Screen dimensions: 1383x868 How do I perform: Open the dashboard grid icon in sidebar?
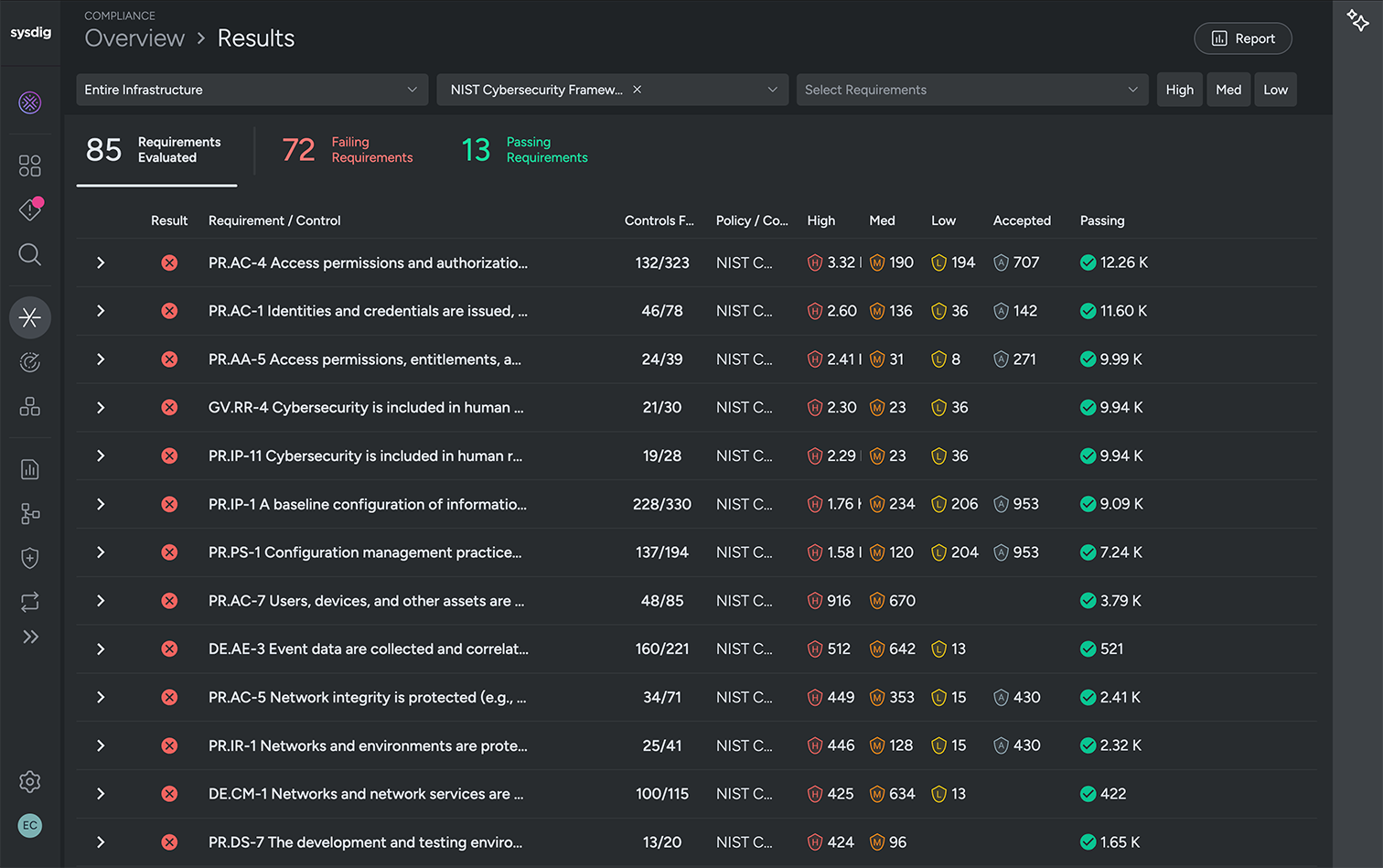30,166
